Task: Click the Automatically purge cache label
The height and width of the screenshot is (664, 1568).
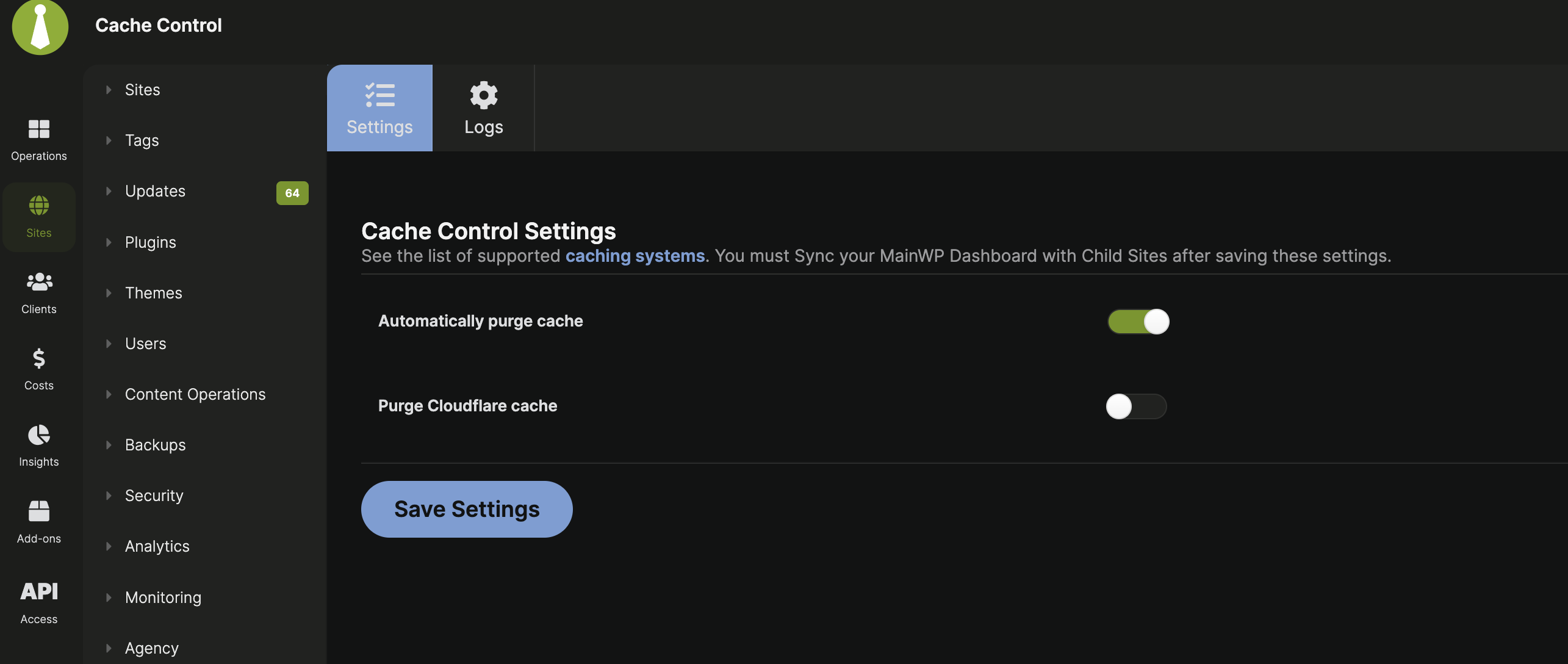Action: [x=481, y=321]
